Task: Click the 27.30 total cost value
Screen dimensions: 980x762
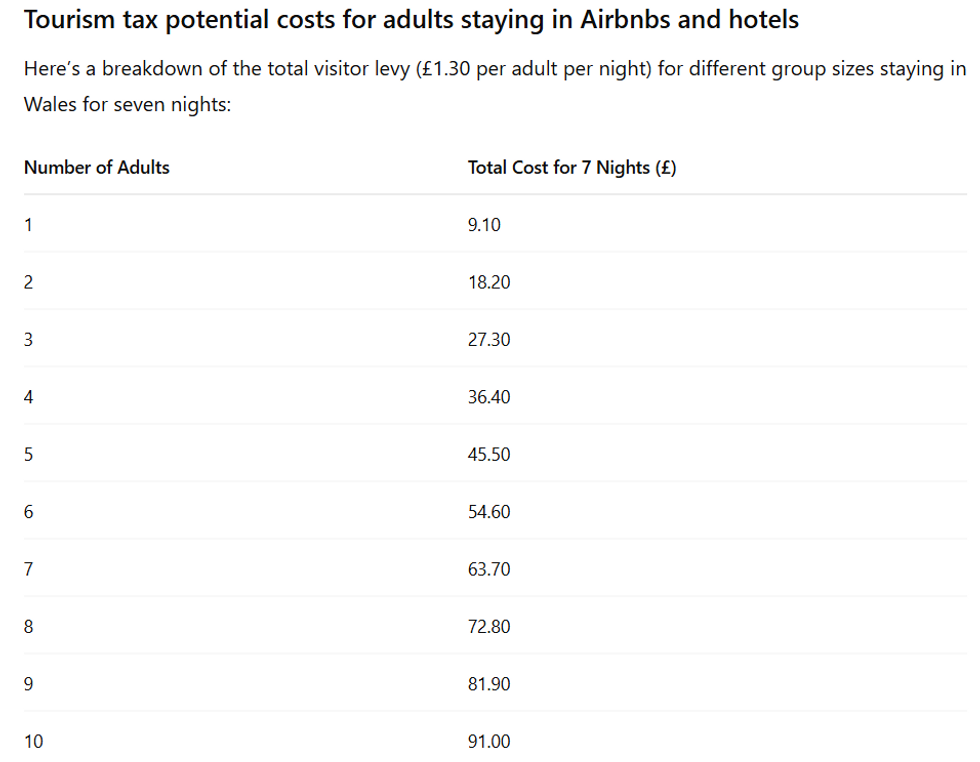Action: pyautogui.click(x=488, y=340)
